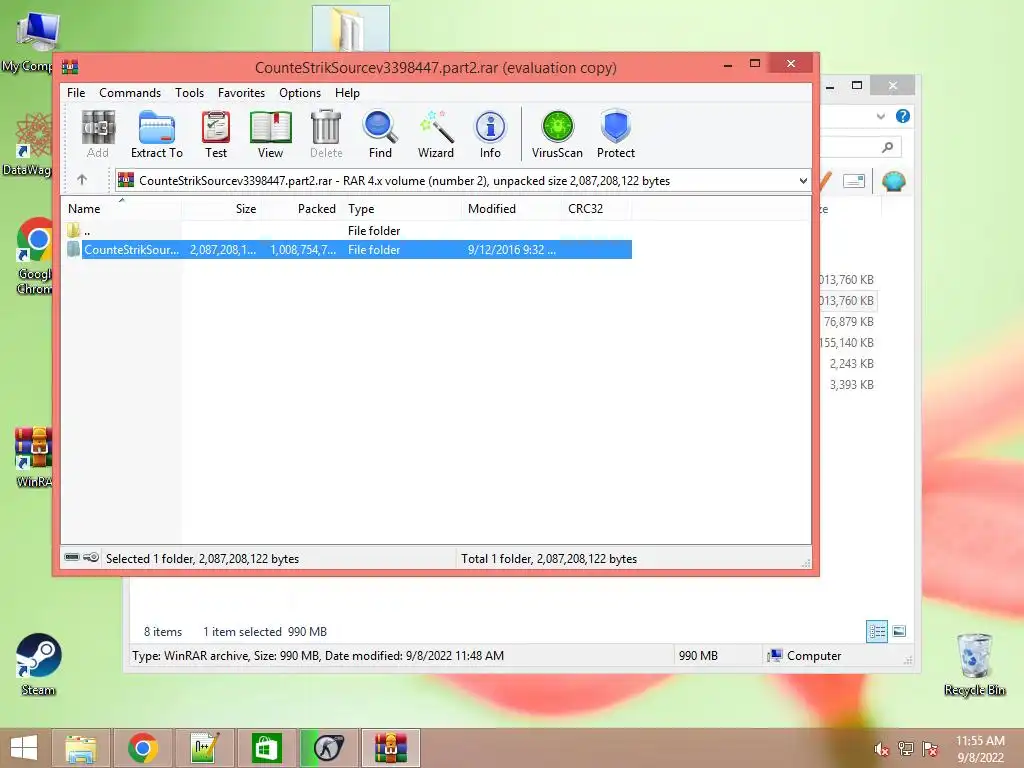Open the Favorites menu
The width and height of the screenshot is (1024, 768).
242,93
